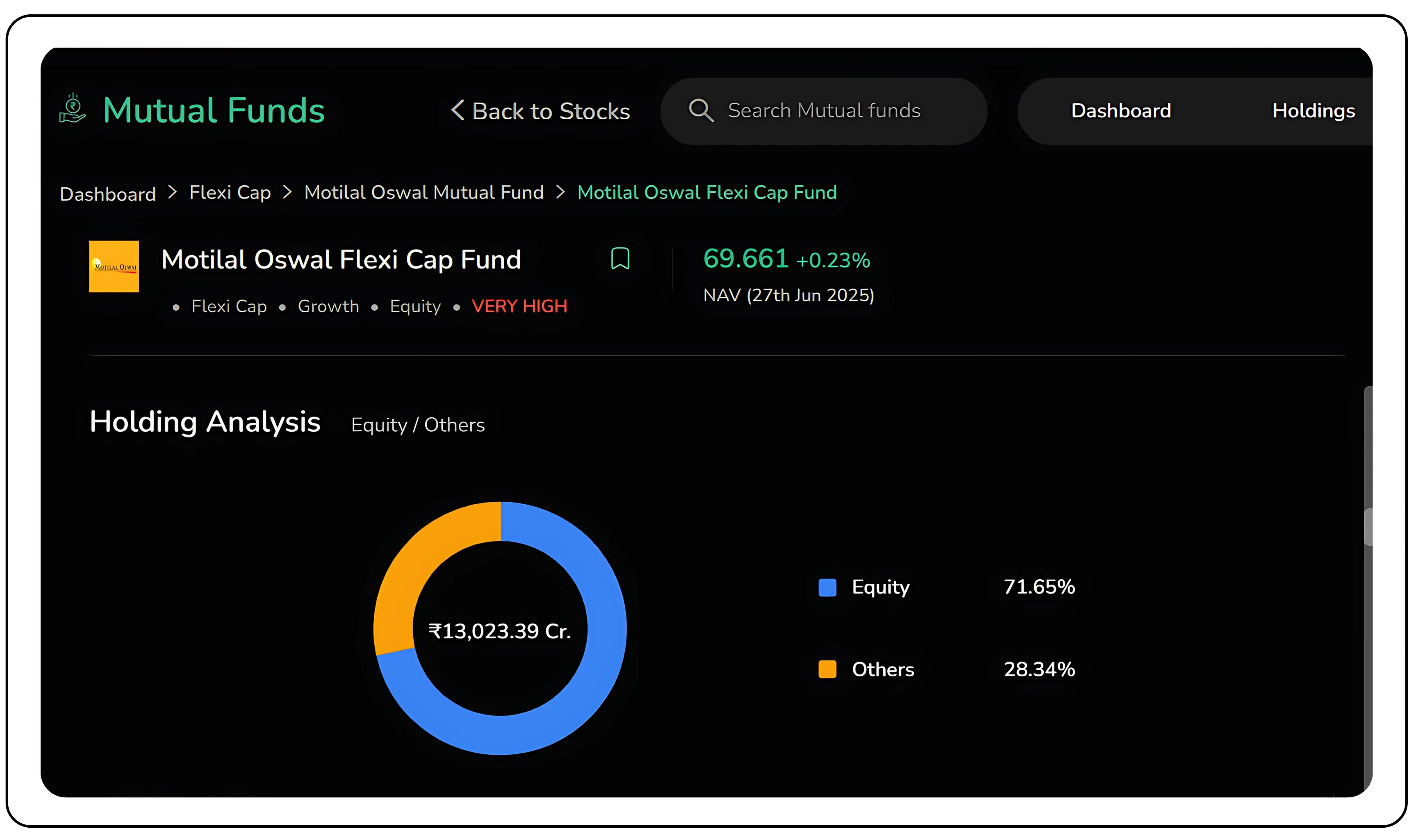Image resolution: width=1416 pixels, height=840 pixels.
Task: Click the VERY HIGH risk label
Action: tap(519, 306)
